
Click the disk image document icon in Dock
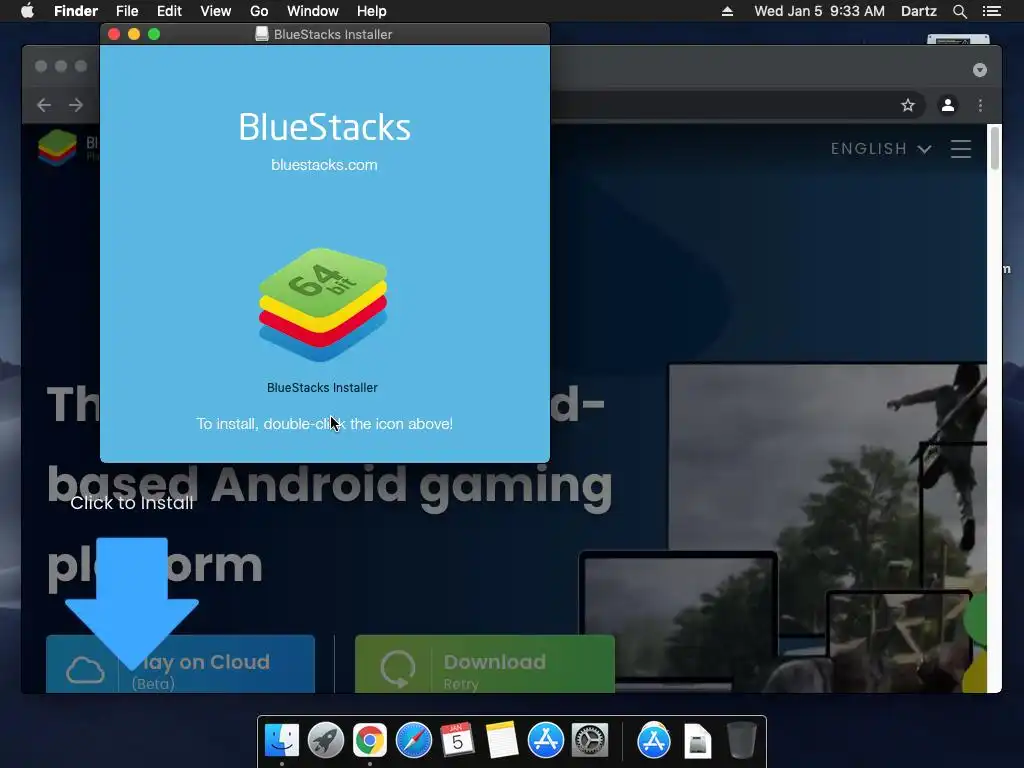[x=697, y=741]
